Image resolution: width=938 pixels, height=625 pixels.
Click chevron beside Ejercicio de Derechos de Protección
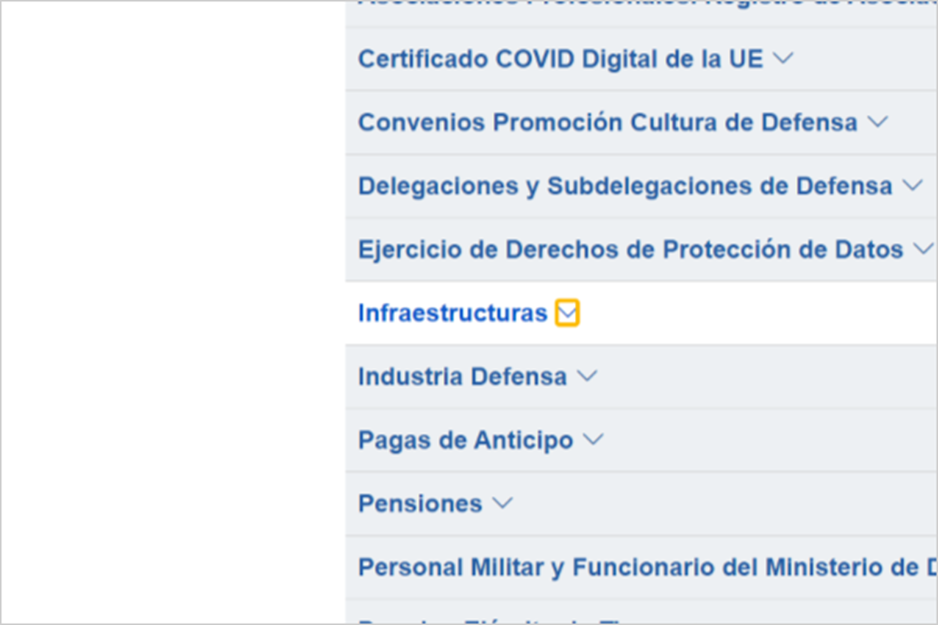pyautogui.click(x=924, y=249)
